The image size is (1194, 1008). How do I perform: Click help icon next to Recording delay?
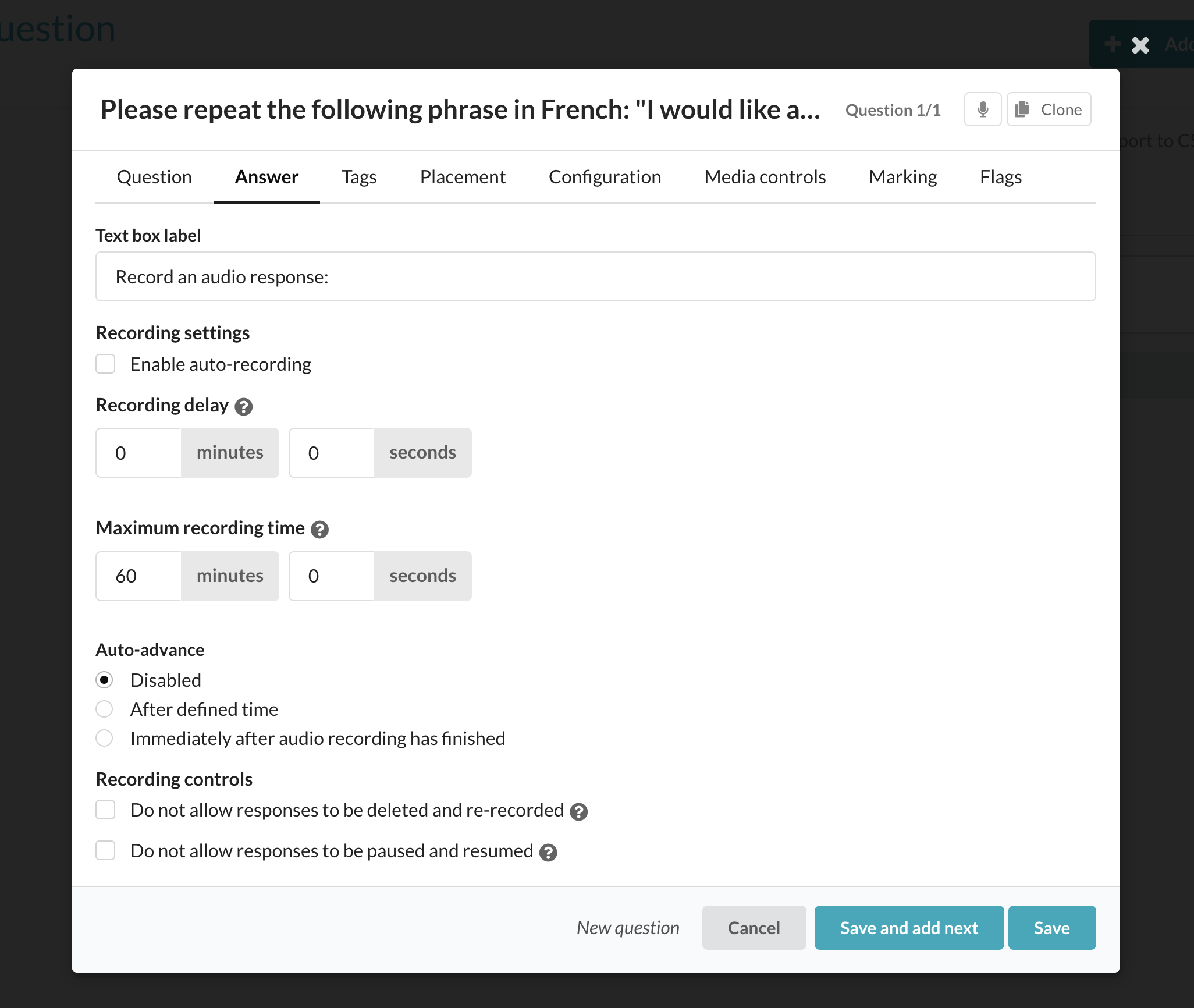(x=243, y=407)
